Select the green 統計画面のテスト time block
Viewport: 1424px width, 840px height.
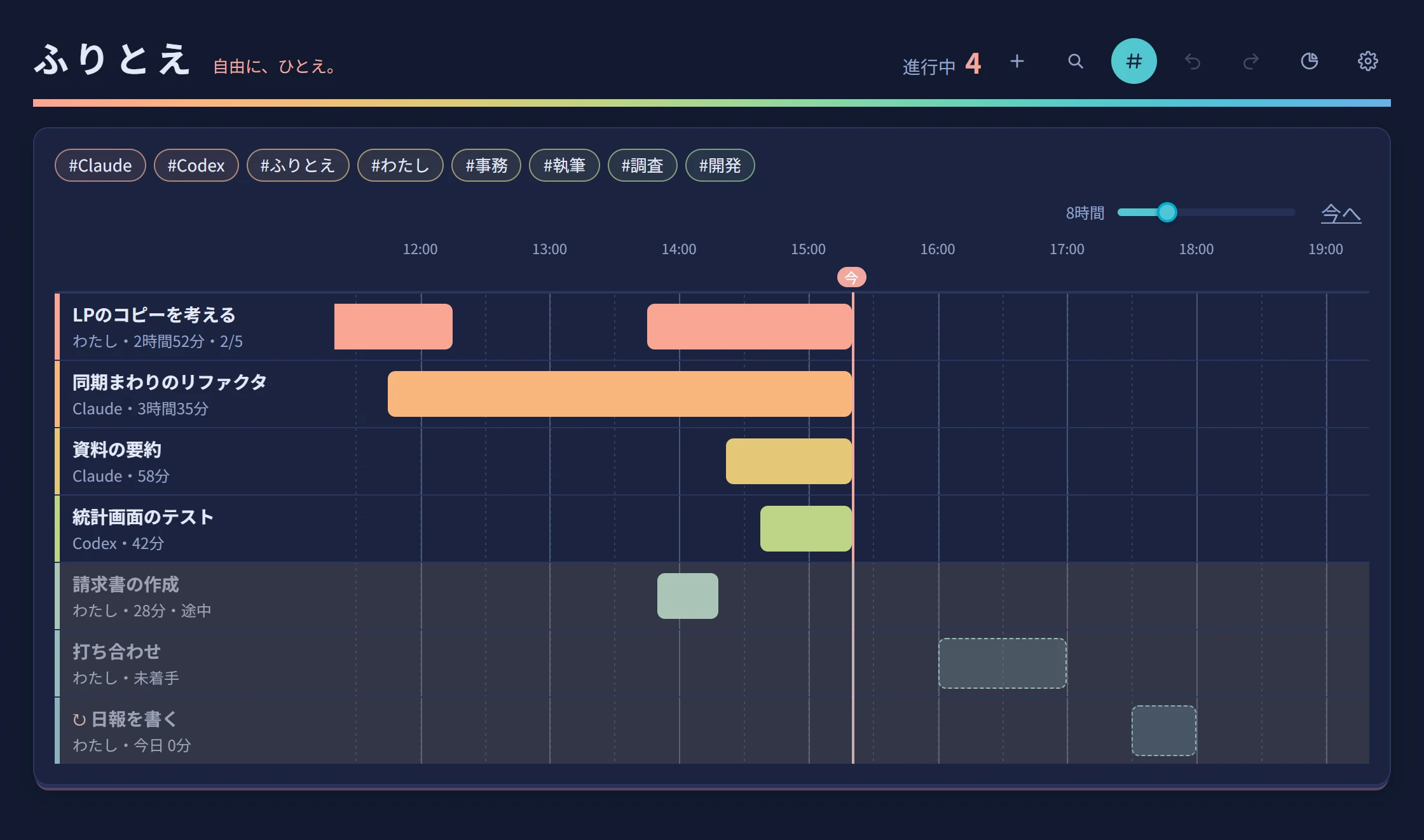coord(806,529)
